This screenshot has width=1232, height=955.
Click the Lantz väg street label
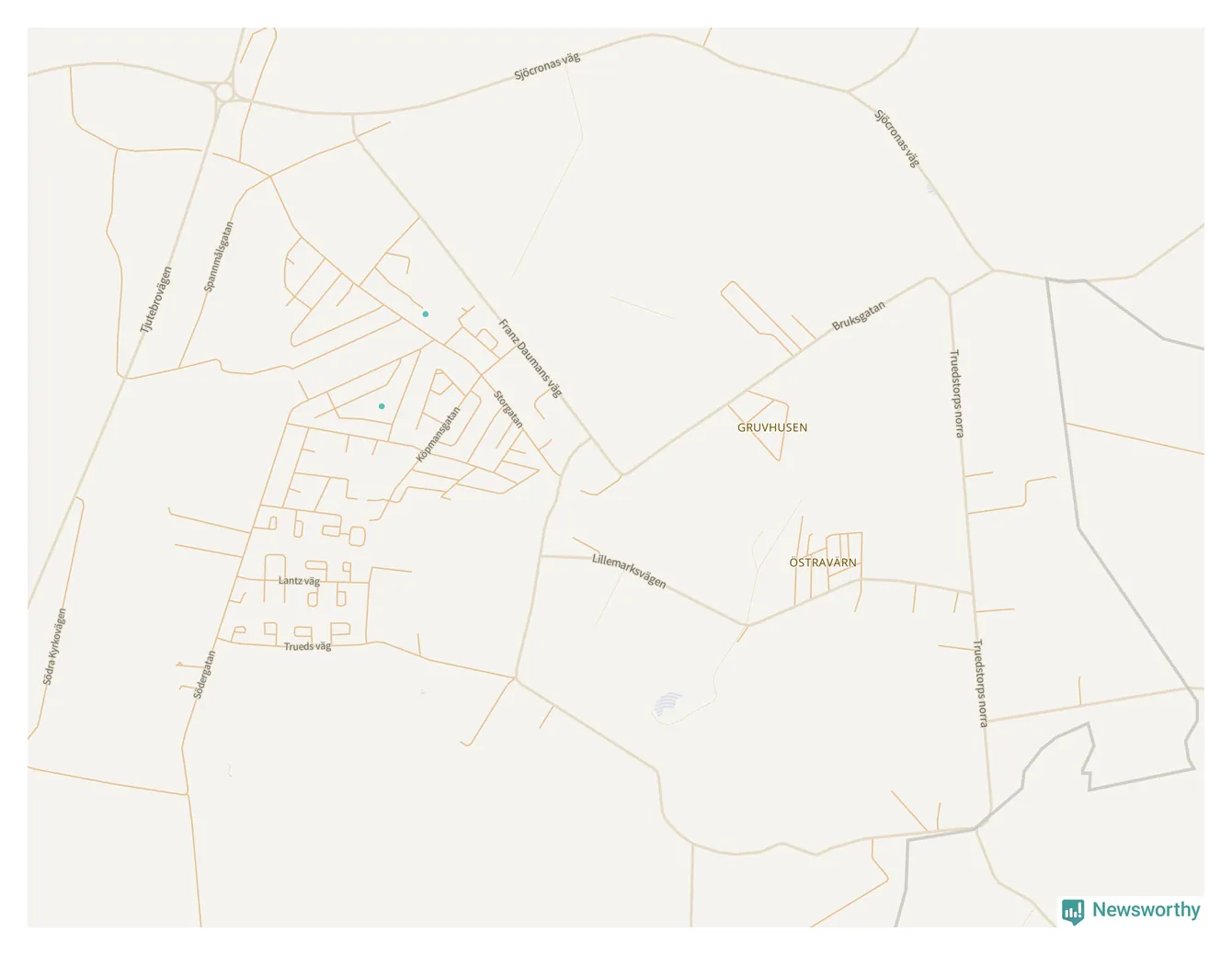pos(300,581)
